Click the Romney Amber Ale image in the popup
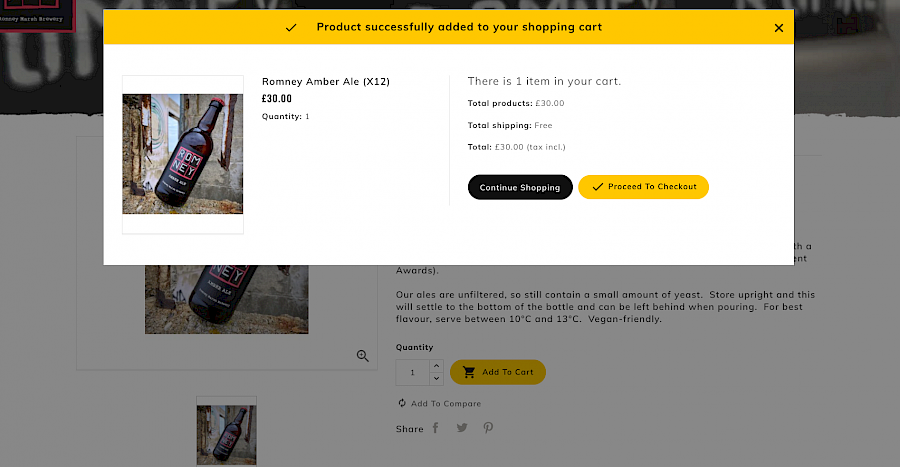 pyautogui.click(x=183, y=154)
